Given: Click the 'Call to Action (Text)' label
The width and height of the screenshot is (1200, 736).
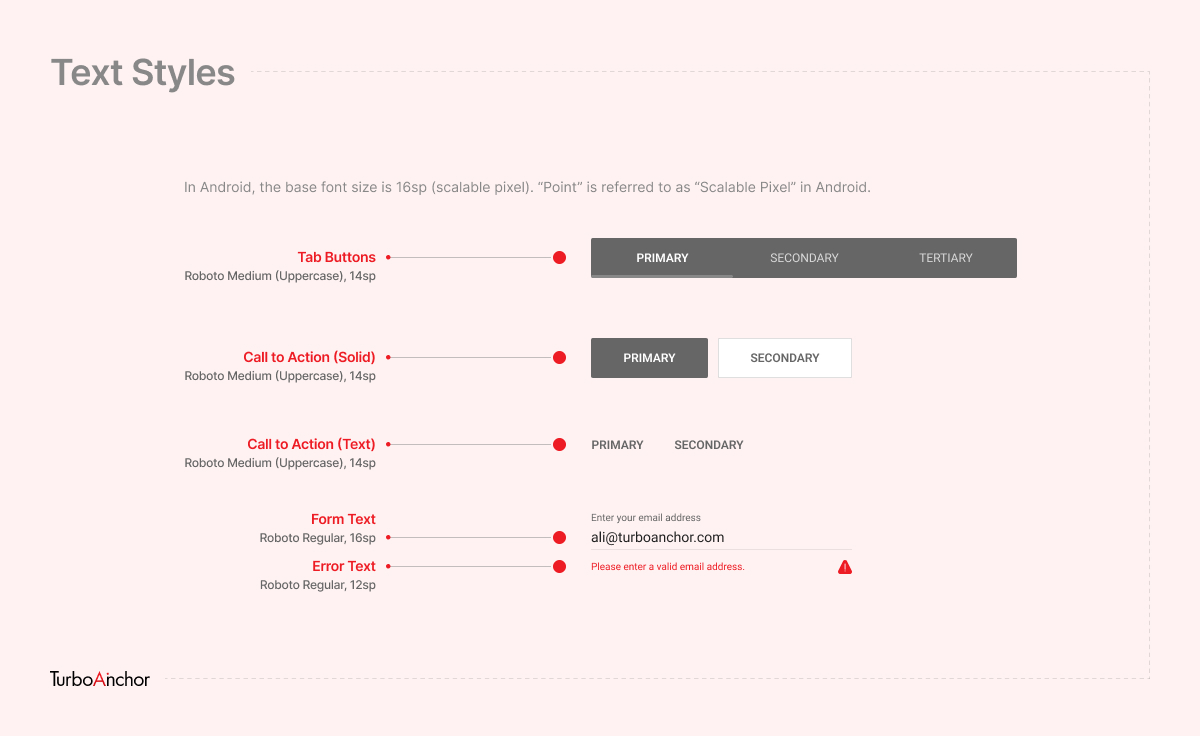Looking at the screenshot, I should tap(312, 444).
